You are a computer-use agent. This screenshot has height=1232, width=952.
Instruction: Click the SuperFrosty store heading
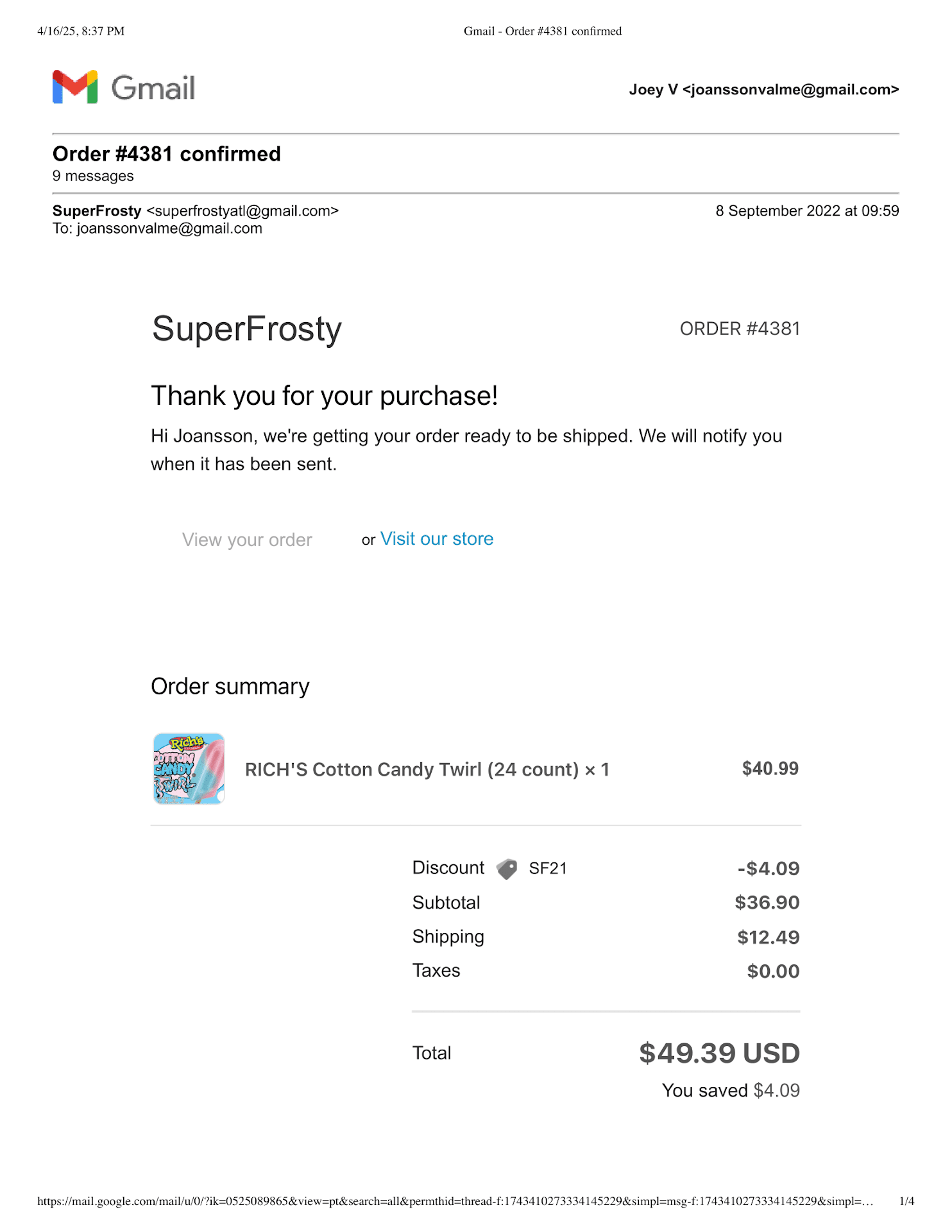click(247, 329)
